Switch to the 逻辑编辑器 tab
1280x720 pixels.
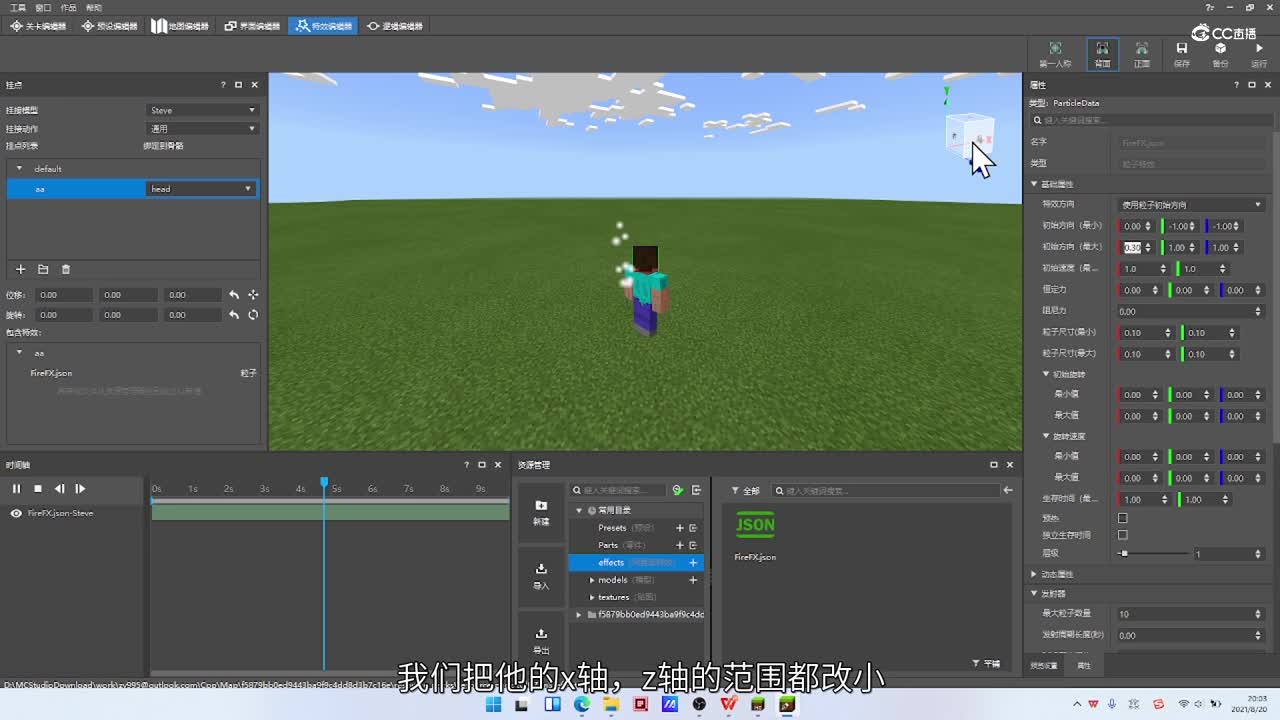tap(395, 26)
